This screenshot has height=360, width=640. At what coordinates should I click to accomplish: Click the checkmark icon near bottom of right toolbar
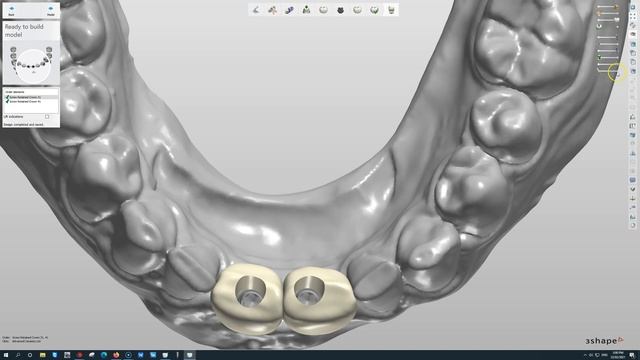click(x=633, y=189)
